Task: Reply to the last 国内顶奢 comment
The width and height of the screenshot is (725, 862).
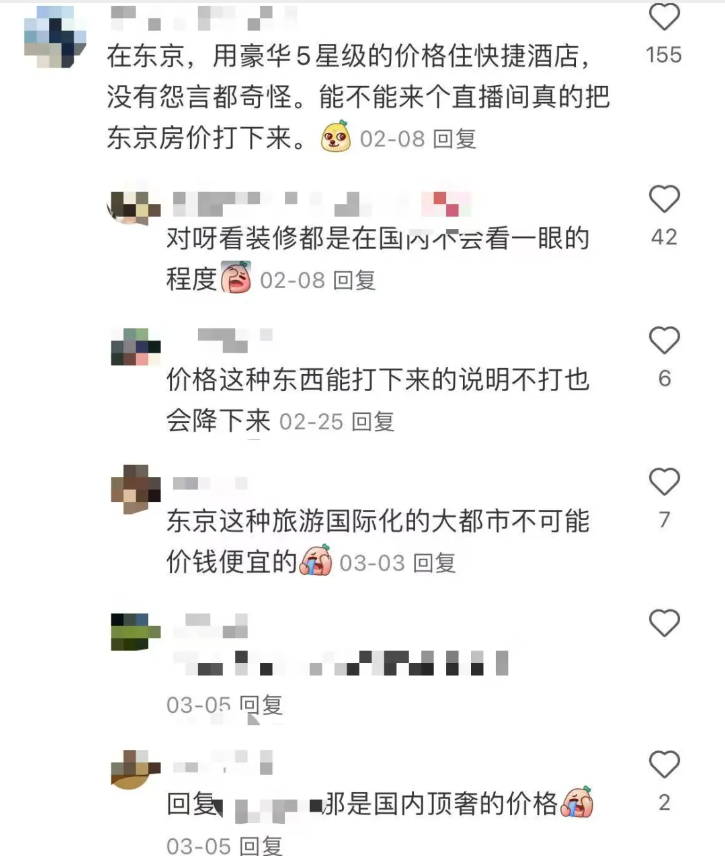Action: [x=261, y=846]
